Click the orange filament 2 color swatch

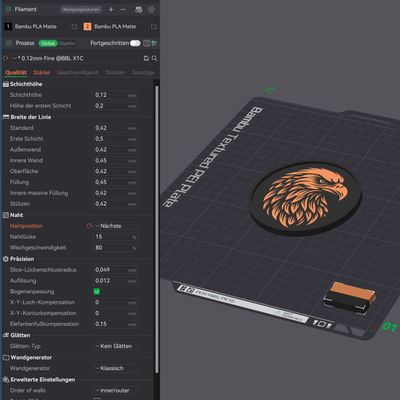coord(87,27)
